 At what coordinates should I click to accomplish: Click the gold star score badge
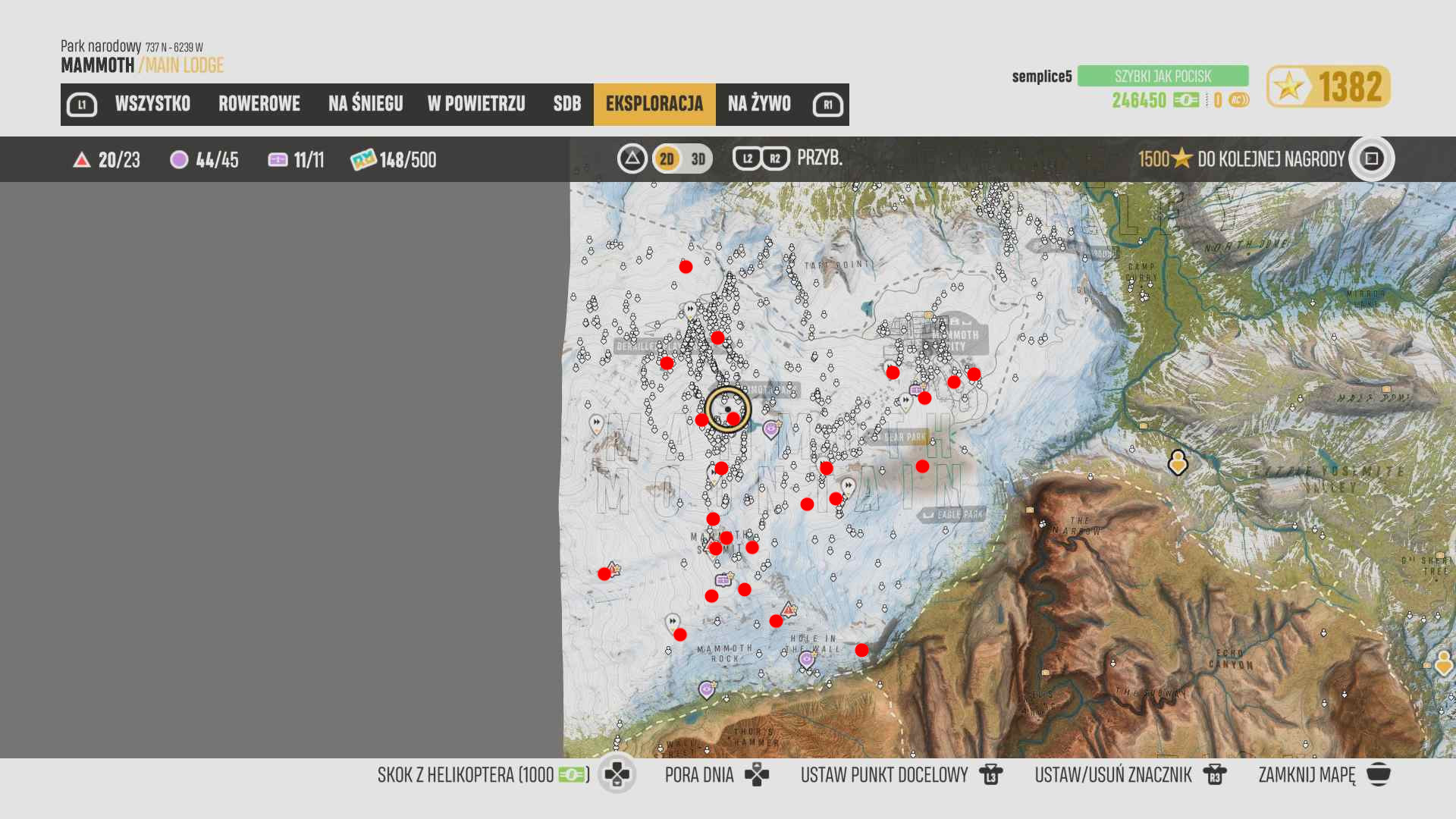[x=1328, y=86]
